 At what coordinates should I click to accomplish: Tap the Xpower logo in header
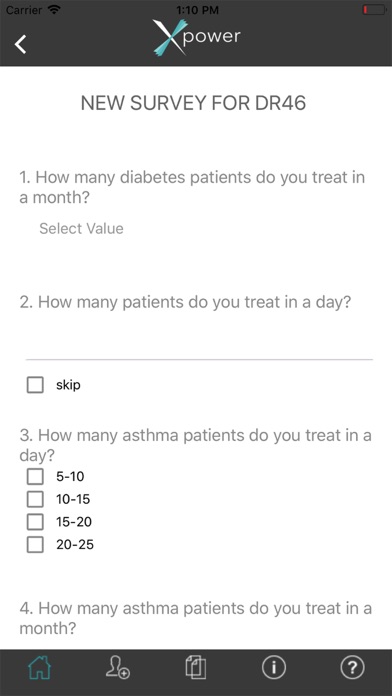[x=197, y=38]
